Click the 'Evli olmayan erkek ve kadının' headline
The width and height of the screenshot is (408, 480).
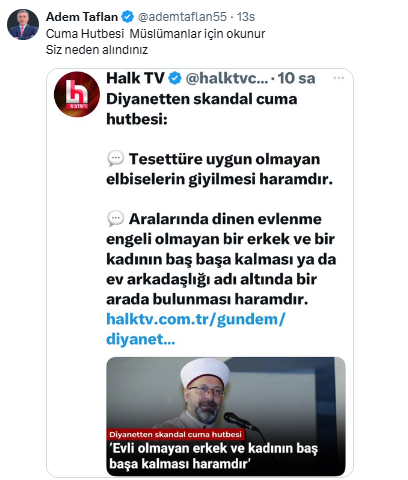pyautogui.click(x=213, y=456)
